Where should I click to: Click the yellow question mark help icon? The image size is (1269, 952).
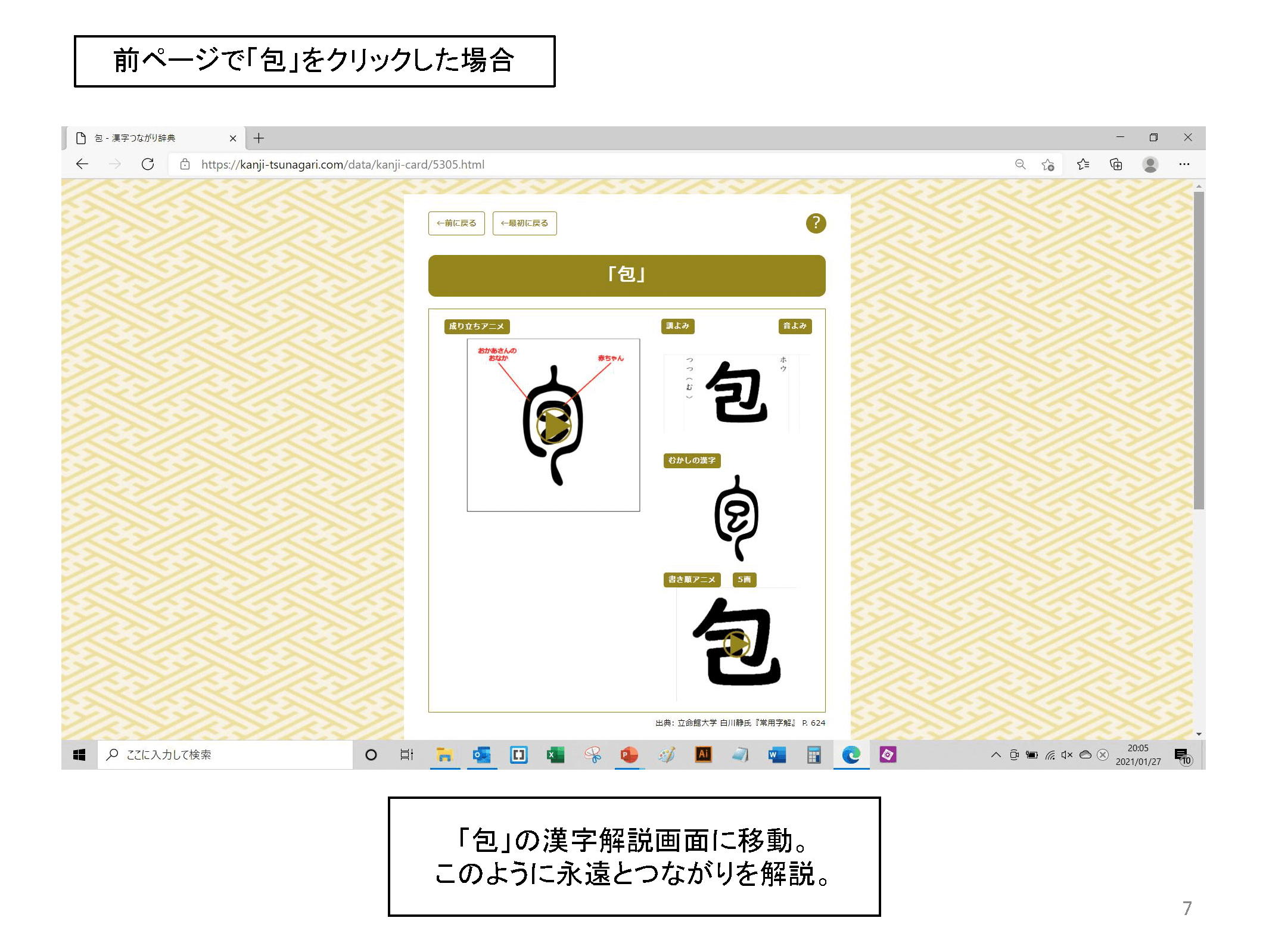pyautogui.click(x=815, y=223)
